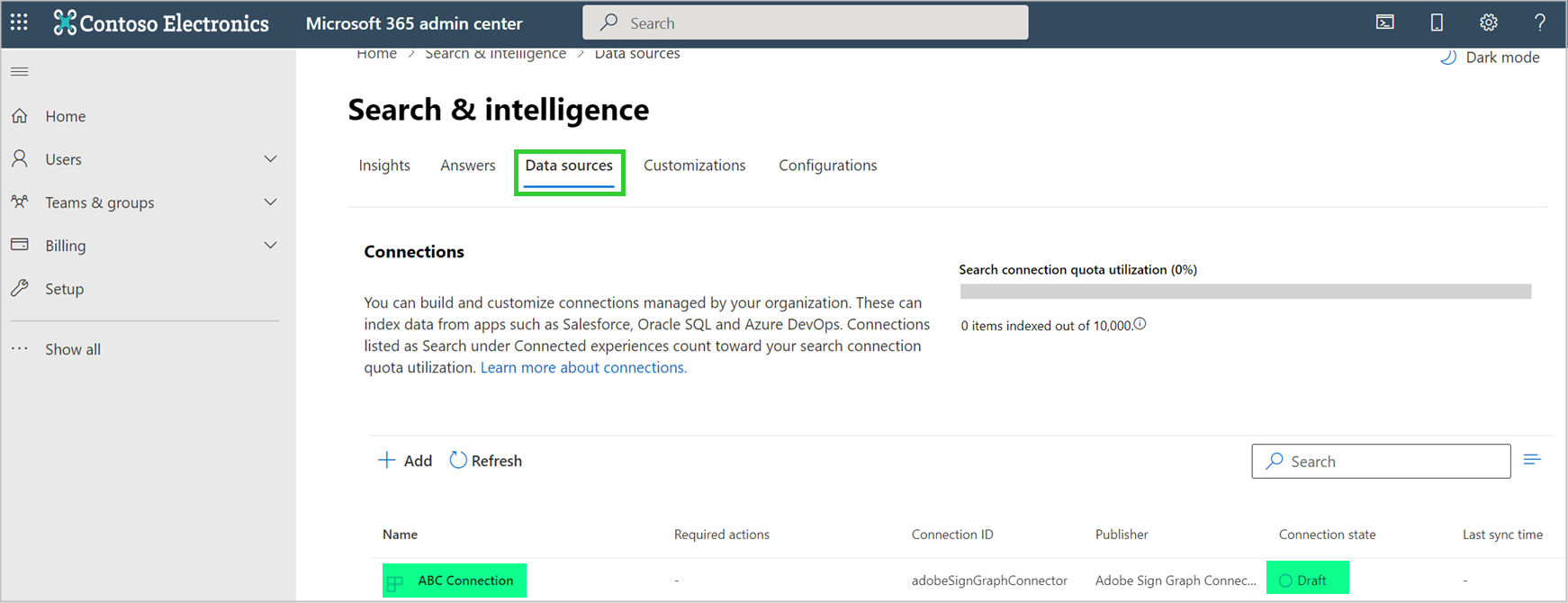Click the Microsoft 365 admin center title
Image resolution: width=1568 pixels, height=603 pixels.
[414, 23]
